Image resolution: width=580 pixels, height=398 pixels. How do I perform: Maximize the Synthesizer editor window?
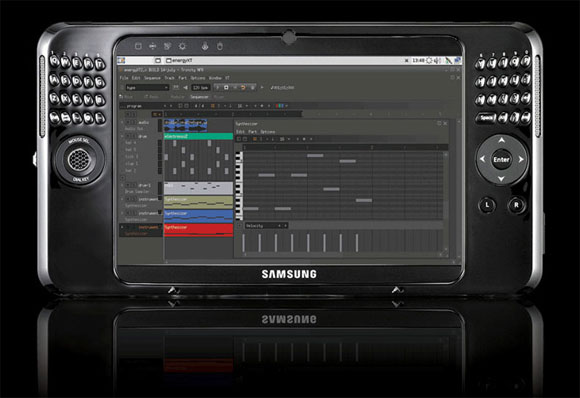click(439, 124)
